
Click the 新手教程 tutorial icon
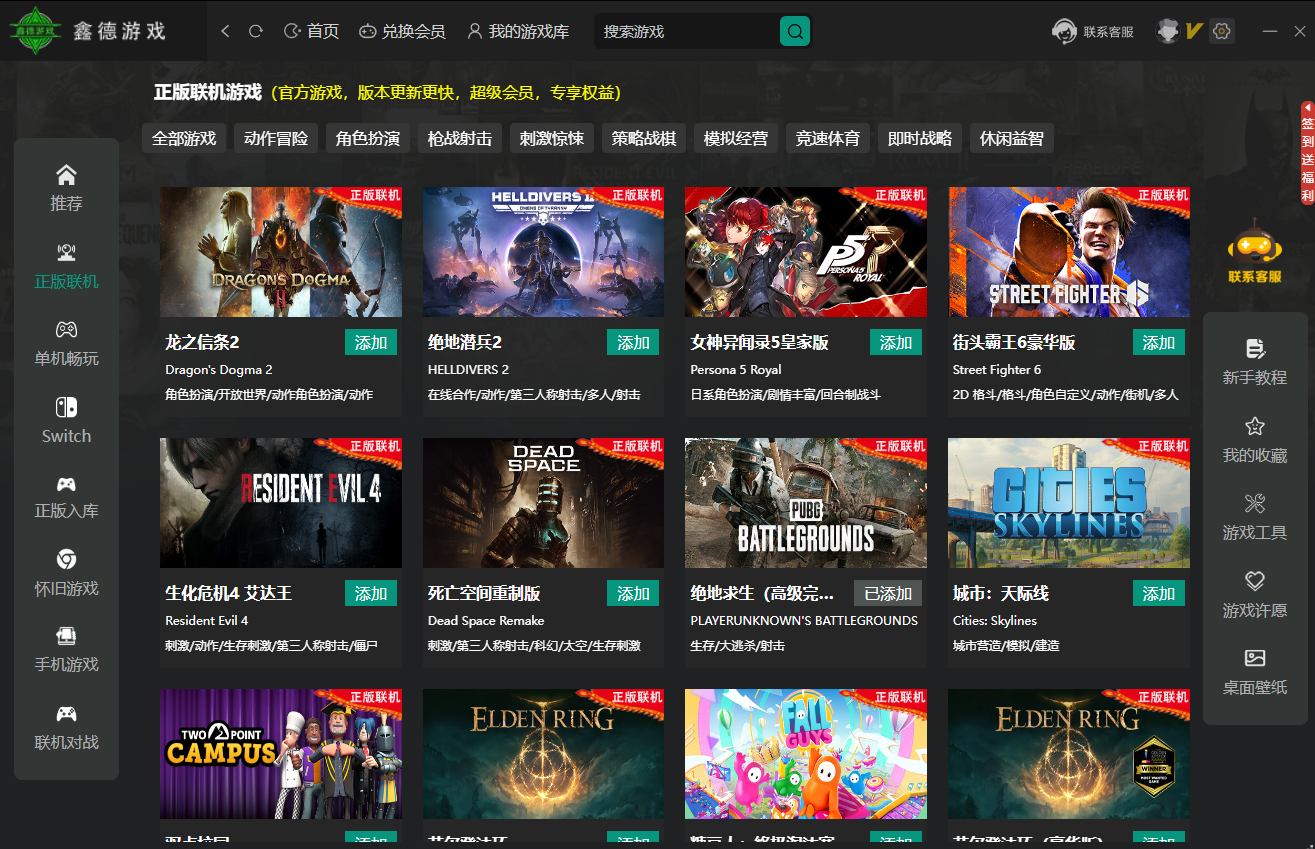pos(1255,349)
